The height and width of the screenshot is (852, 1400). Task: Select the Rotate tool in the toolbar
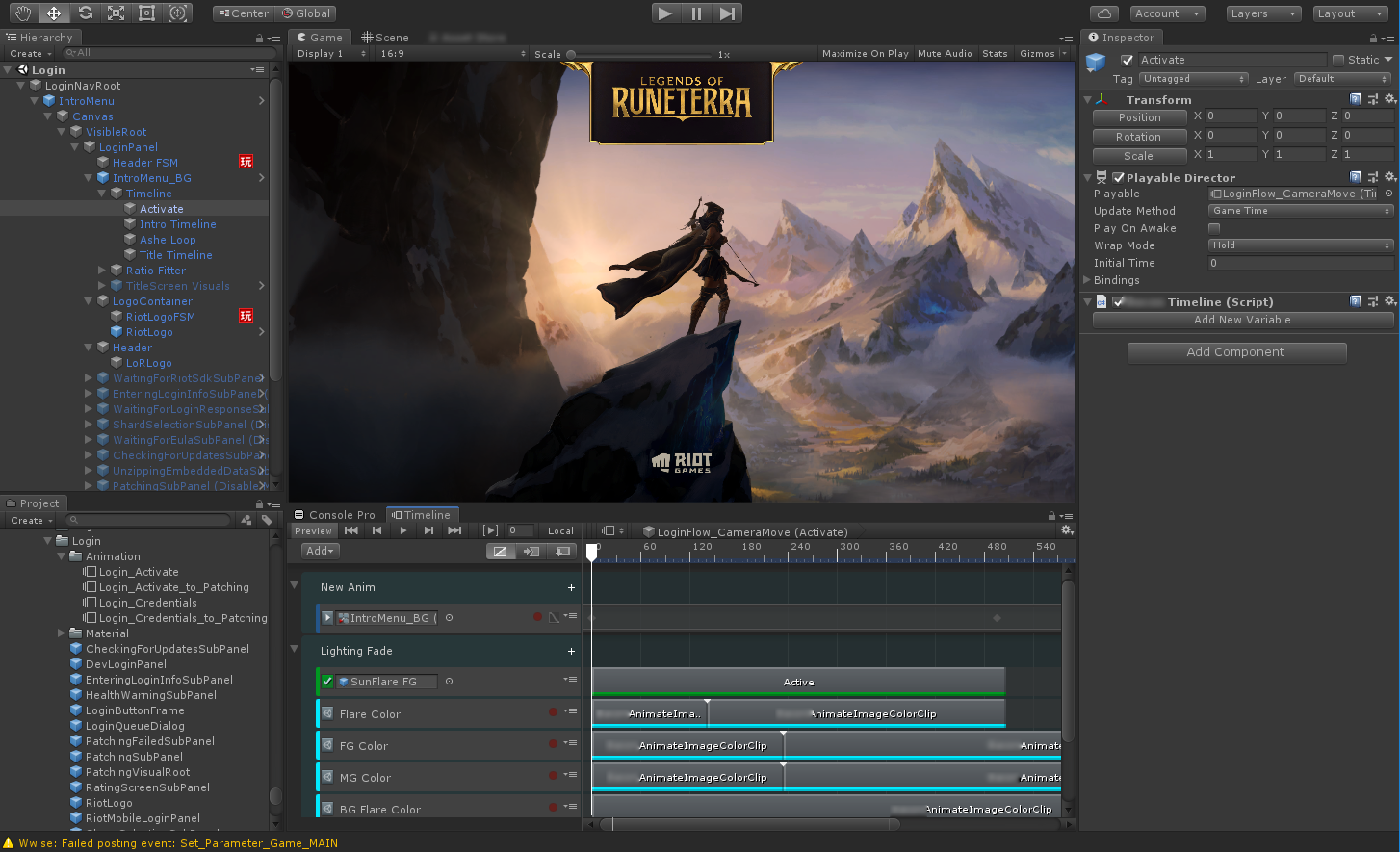85,13
